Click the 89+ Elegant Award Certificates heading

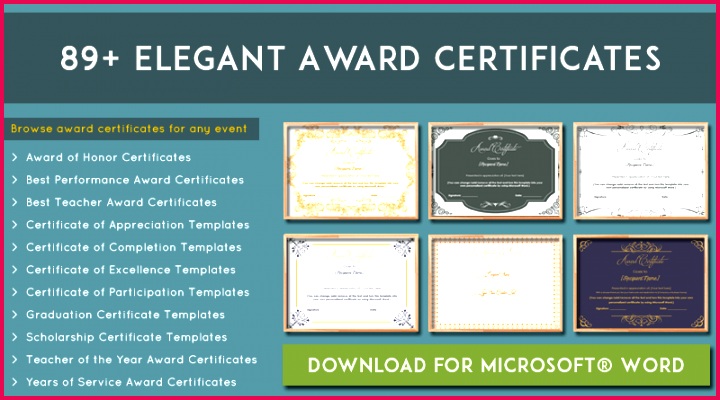point(360,59)
